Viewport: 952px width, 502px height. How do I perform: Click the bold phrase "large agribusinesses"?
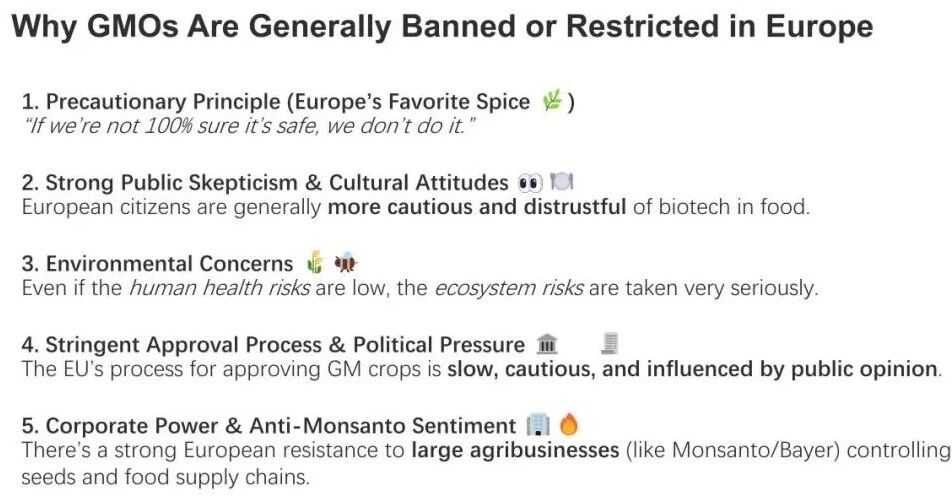(x=515, y=450)
